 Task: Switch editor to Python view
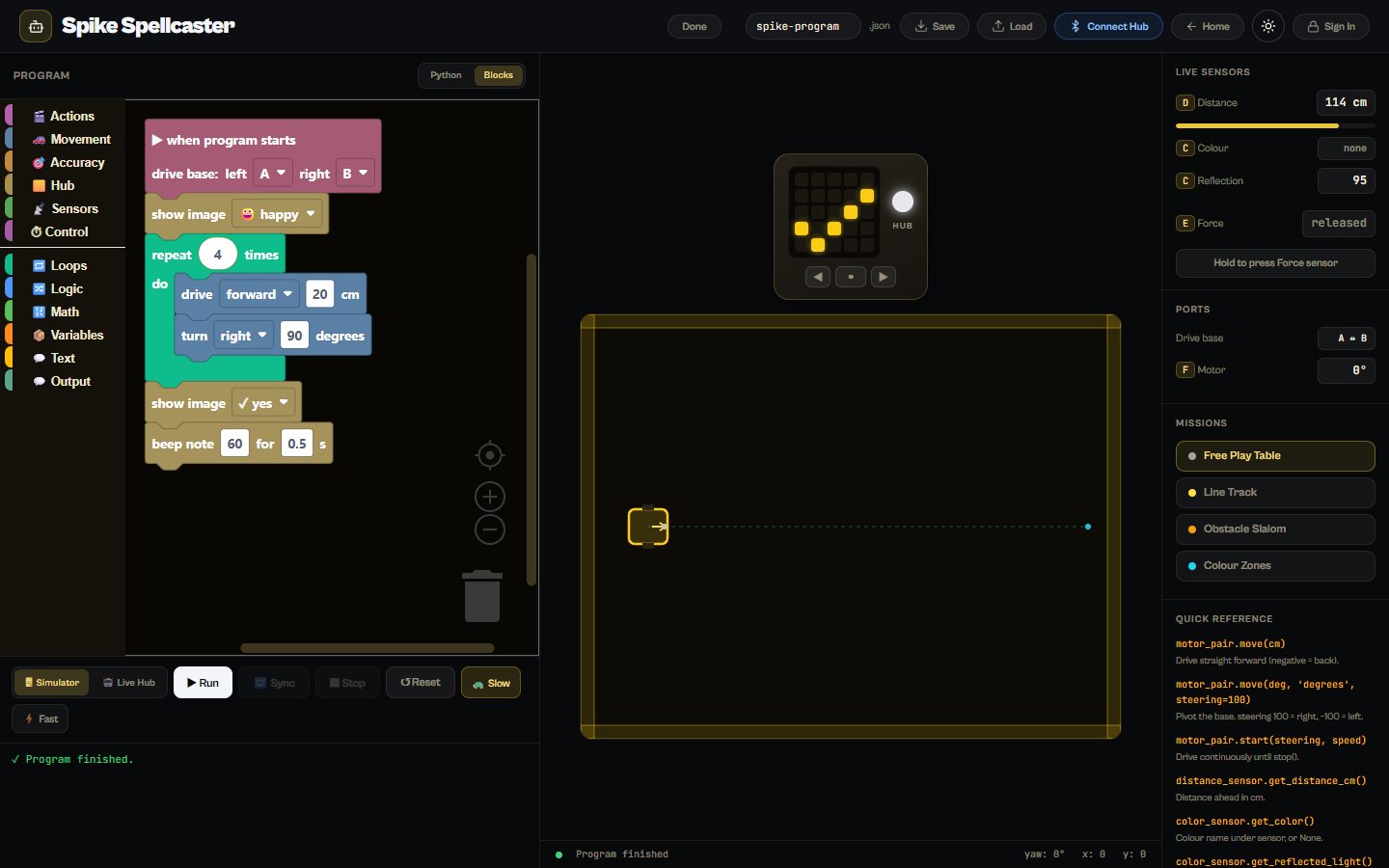click(x=446, y=75)
